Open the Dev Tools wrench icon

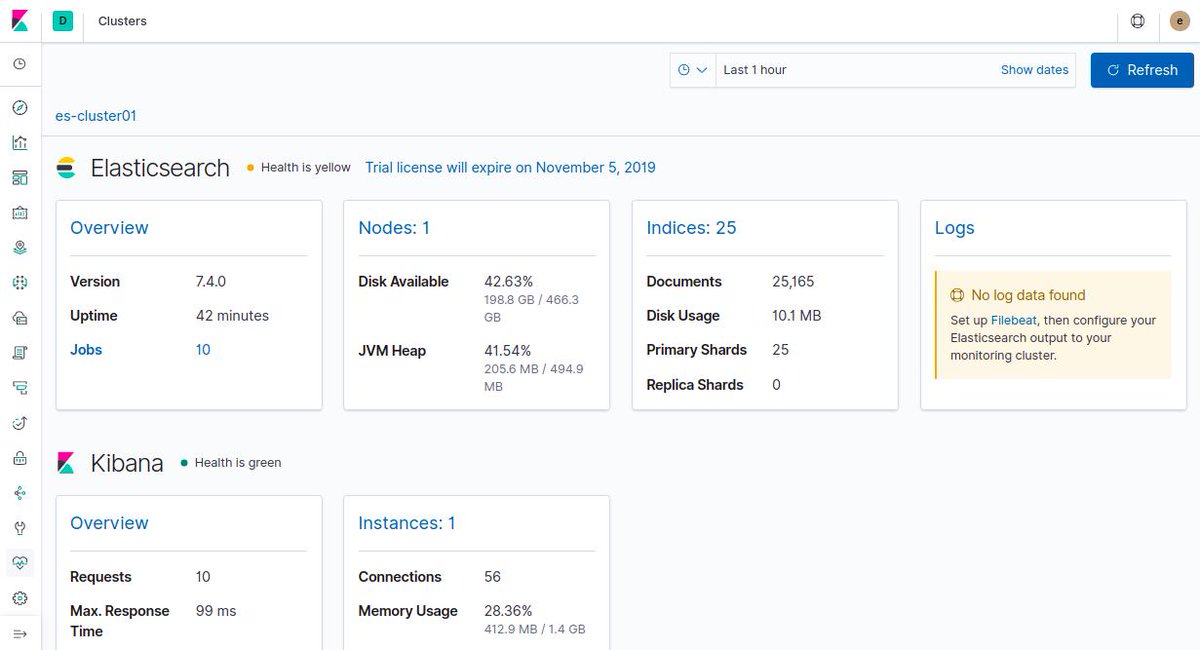20,528
